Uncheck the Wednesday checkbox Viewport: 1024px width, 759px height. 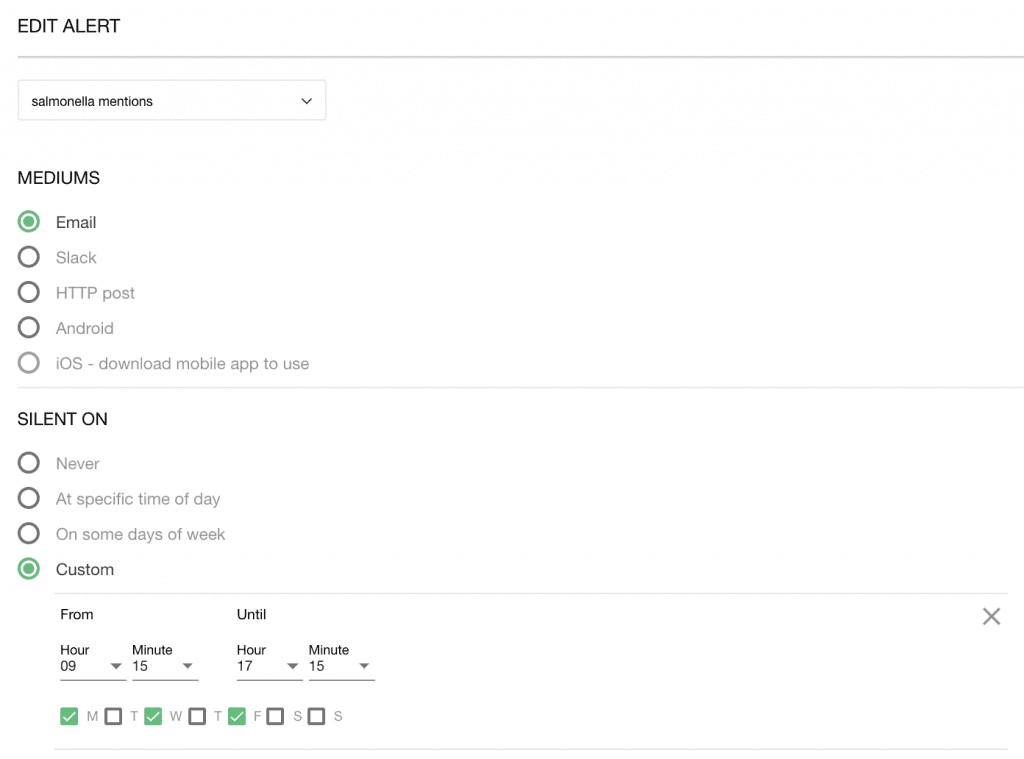coord(153,716)
